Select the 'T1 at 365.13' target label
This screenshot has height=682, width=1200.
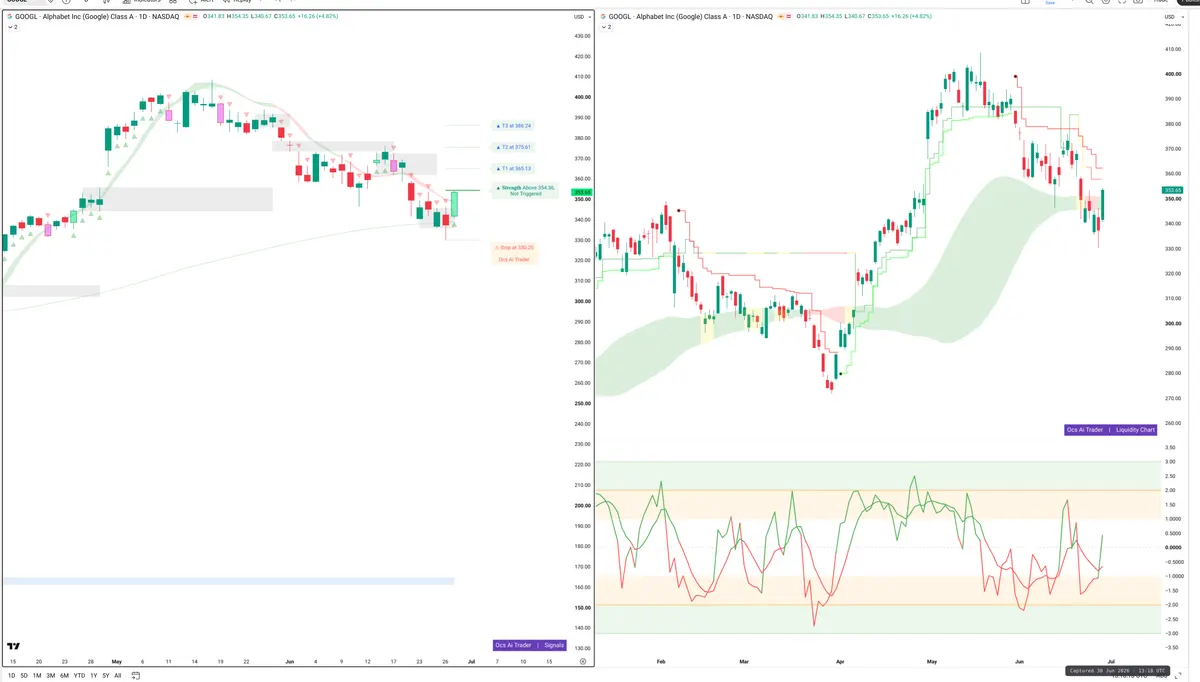(515, 168)
